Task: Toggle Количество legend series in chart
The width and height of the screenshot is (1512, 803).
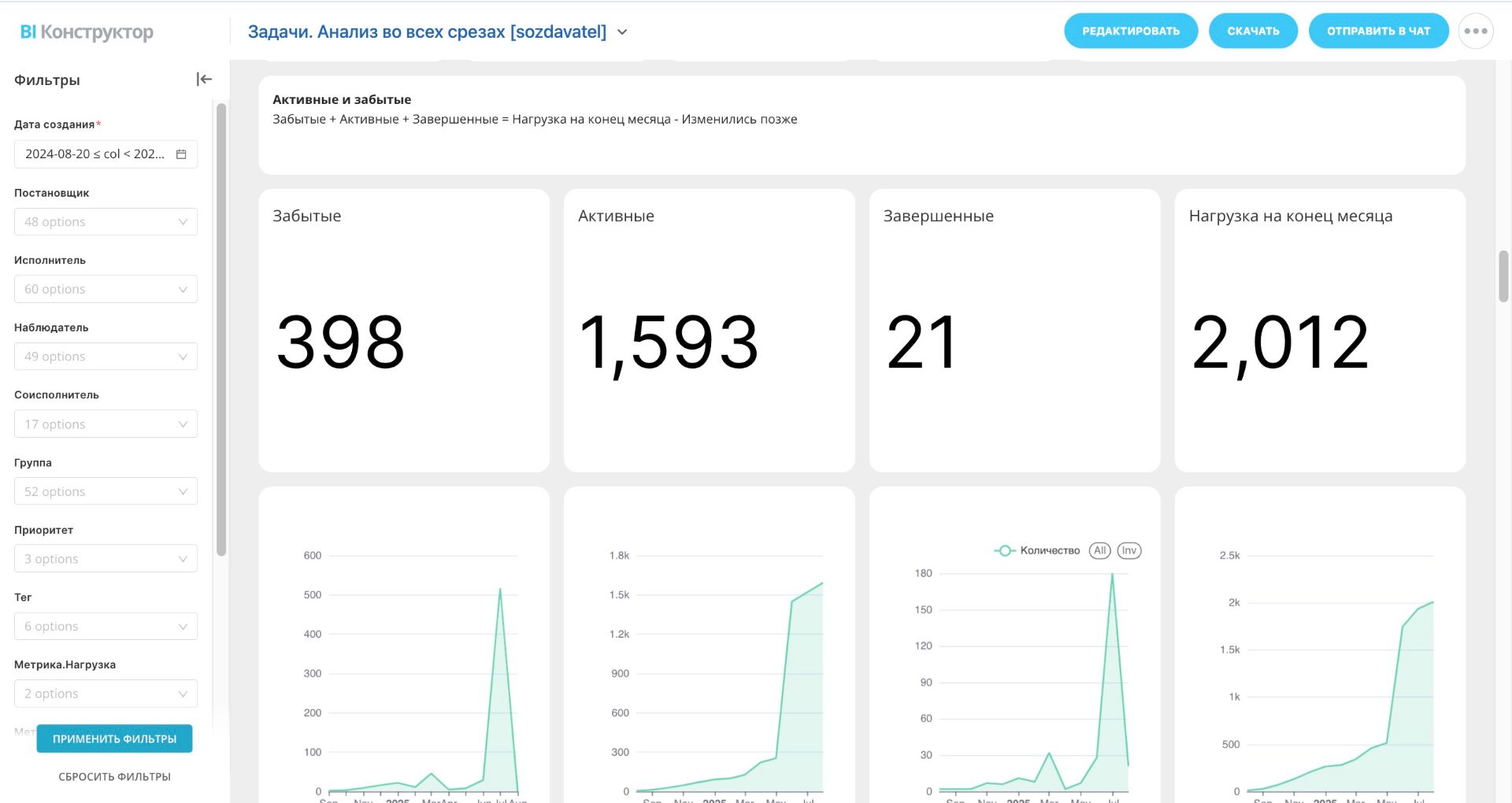Action: [1036, 551]
